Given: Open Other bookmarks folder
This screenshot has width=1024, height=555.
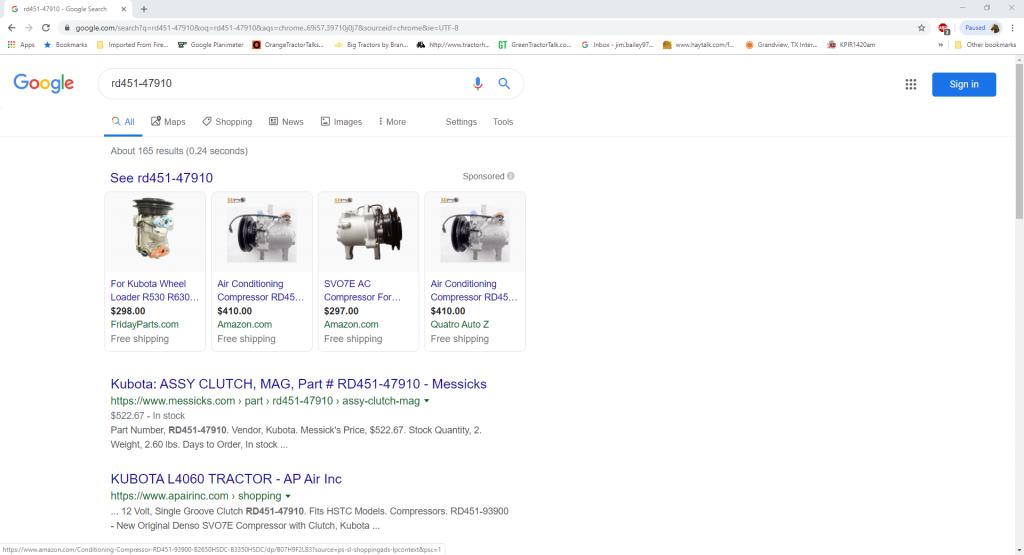Looking at the screenshot, I should [985, 45].
